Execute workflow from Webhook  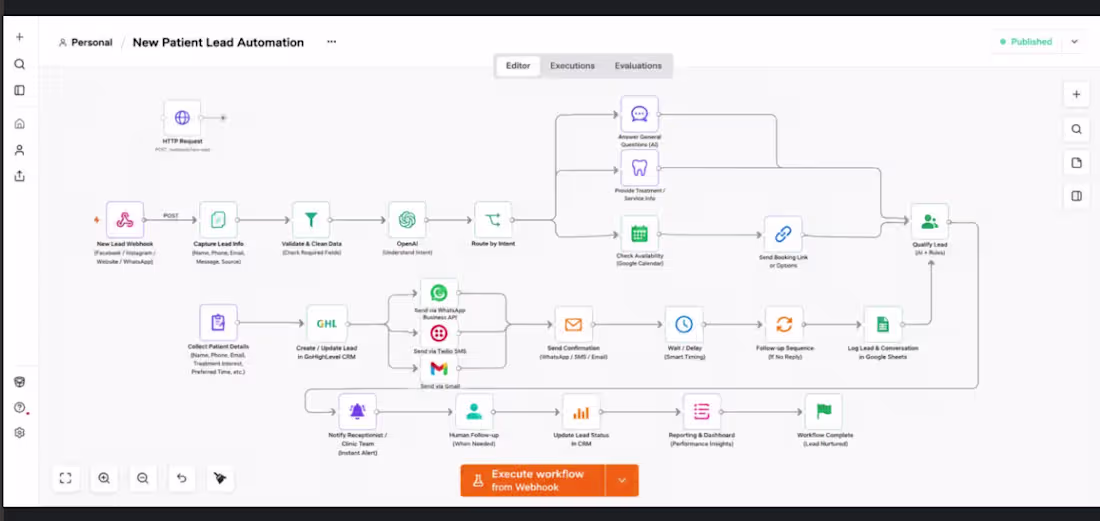(532, 480)
